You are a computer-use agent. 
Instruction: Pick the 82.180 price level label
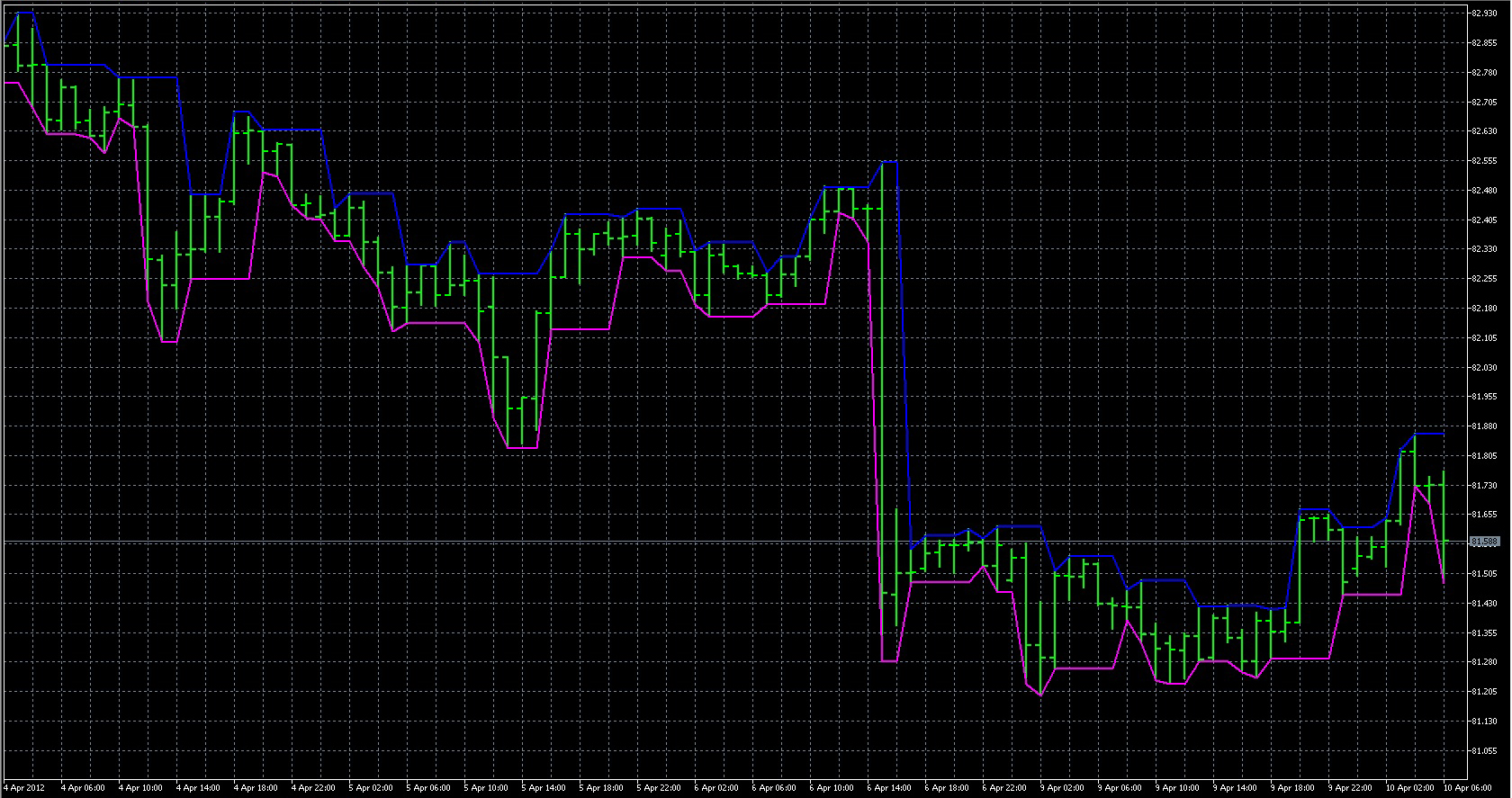tap(1485, 309)
